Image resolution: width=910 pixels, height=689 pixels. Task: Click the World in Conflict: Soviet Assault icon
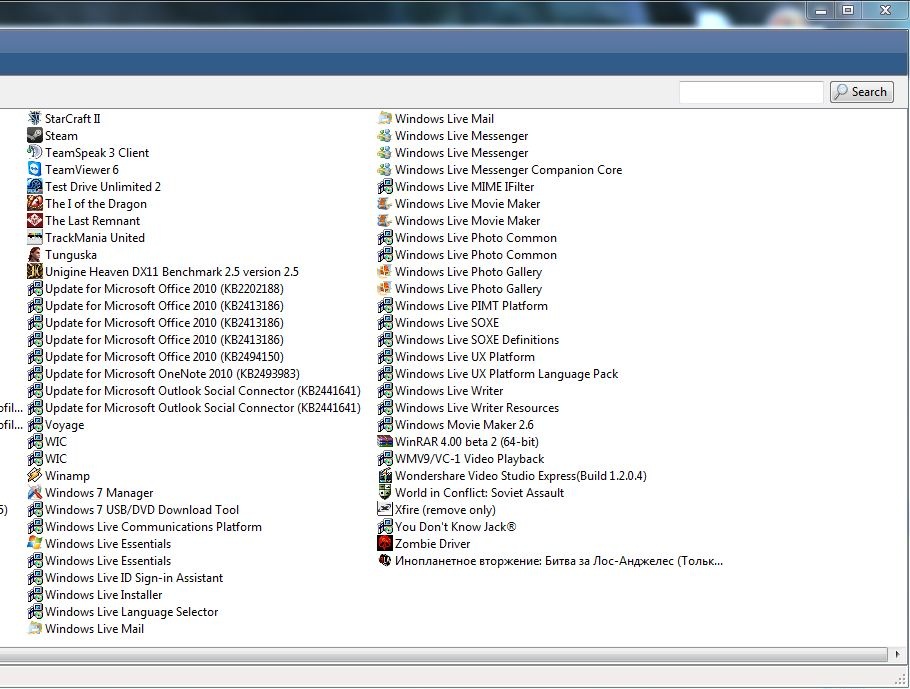click(x=385, y=492)
